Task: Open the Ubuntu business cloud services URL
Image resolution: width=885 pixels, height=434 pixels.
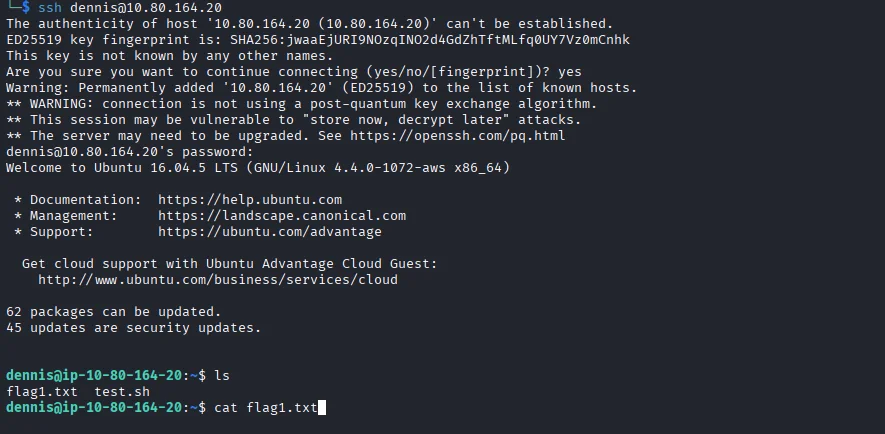Action: coord(218,279)
